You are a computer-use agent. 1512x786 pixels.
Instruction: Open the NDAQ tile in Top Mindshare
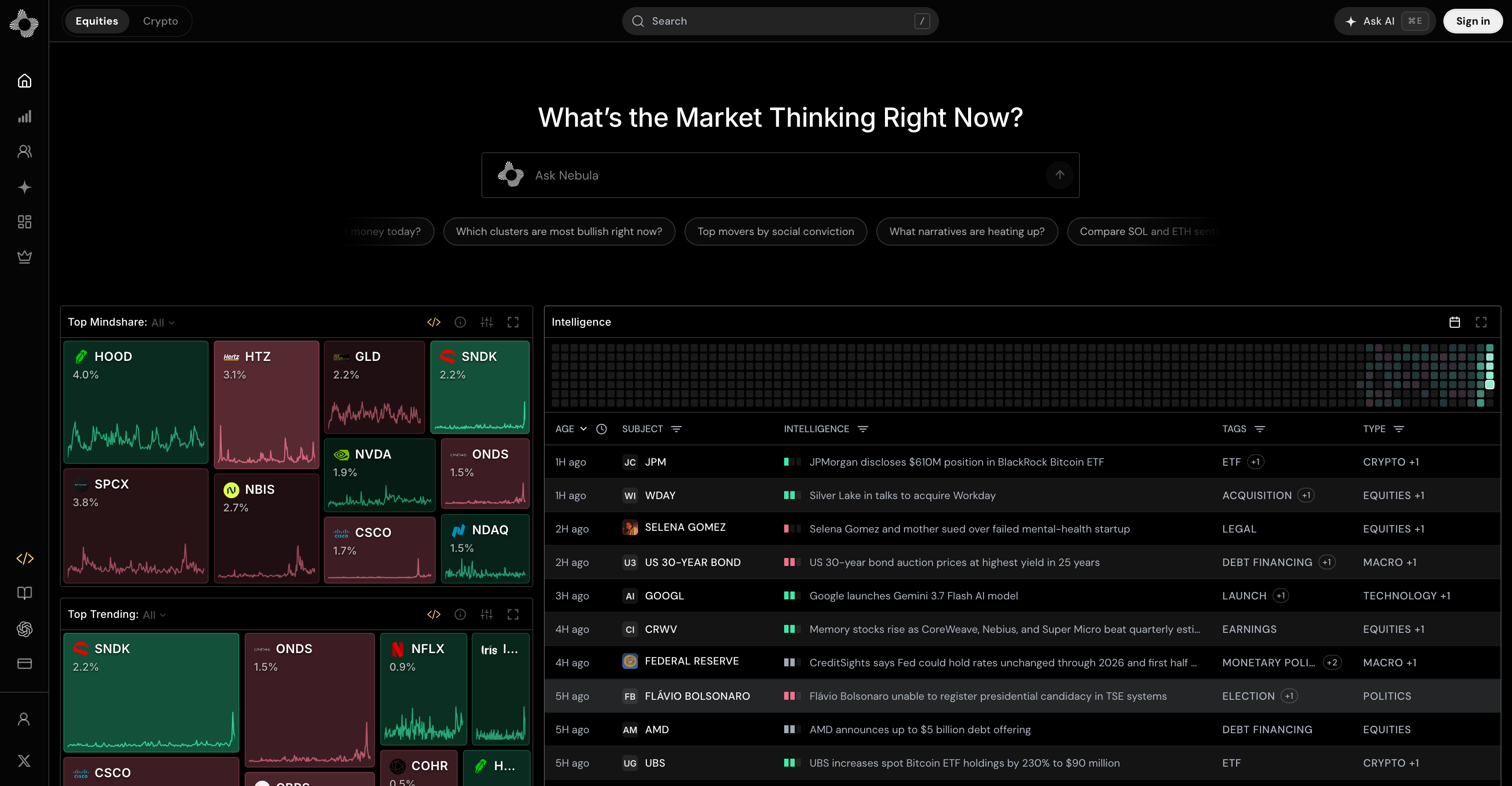(x=485, y=548)
